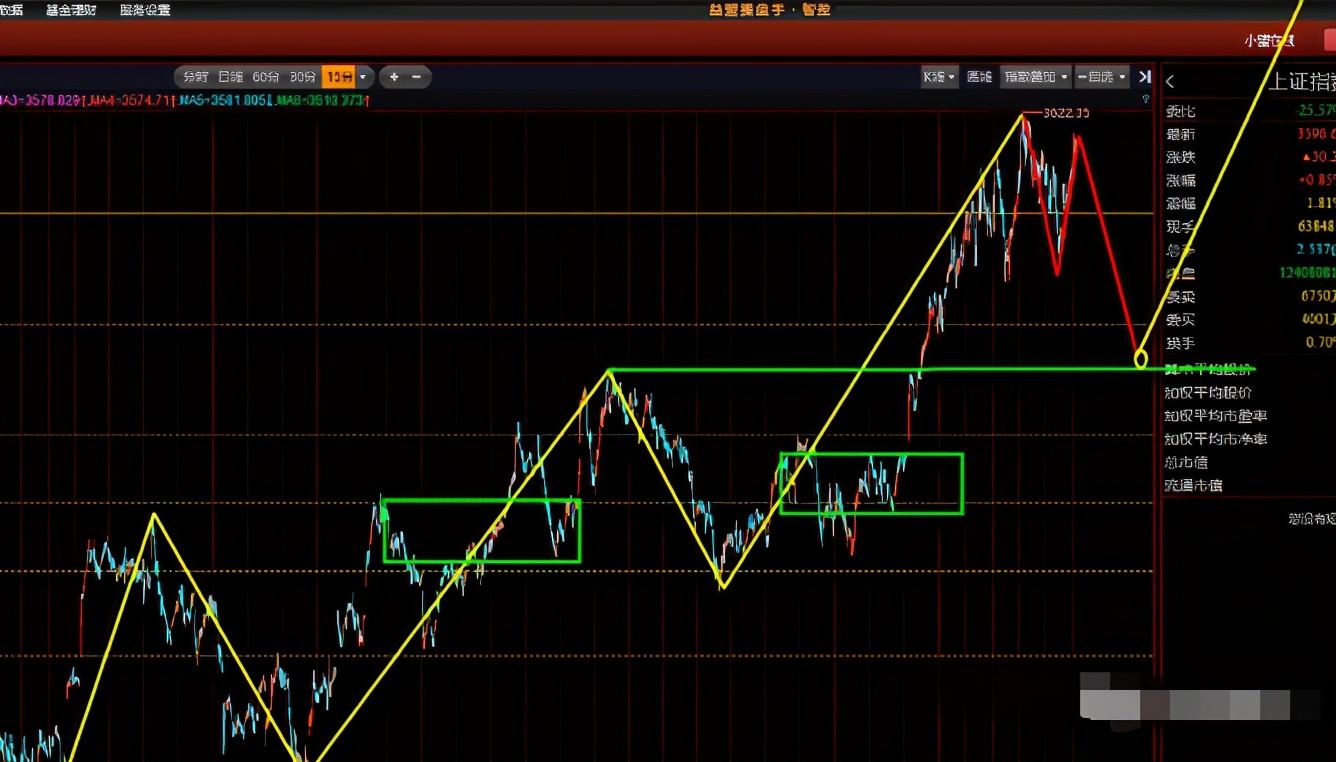Click the 画线 button in chart toolbar
This screenshot has width=1336, height=762.
(979, 77)
